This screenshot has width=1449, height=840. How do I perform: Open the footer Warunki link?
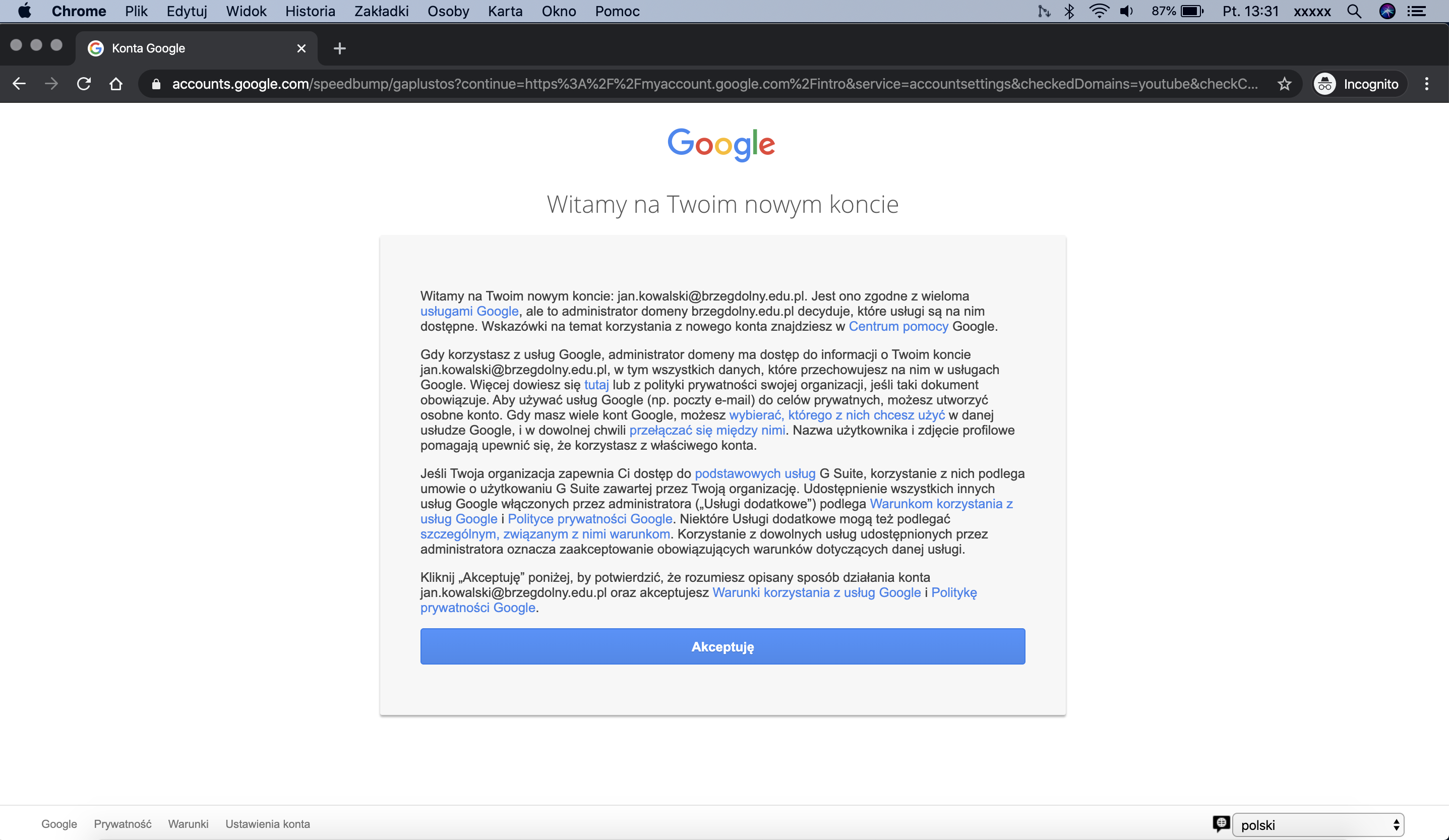(x=188, y=824)
